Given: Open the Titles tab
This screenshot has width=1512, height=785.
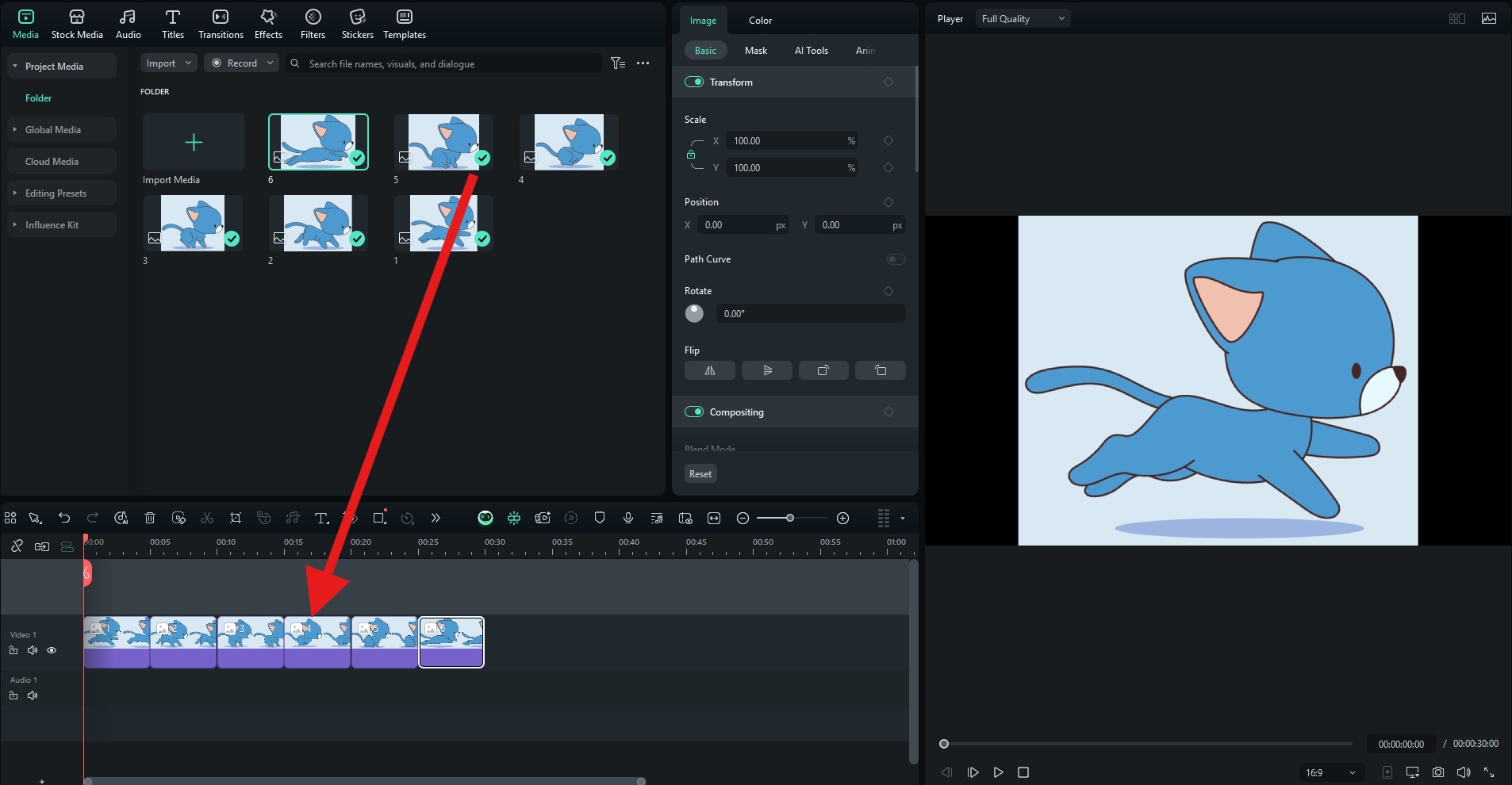Looking at the screenshot, I should pos(172,24).
